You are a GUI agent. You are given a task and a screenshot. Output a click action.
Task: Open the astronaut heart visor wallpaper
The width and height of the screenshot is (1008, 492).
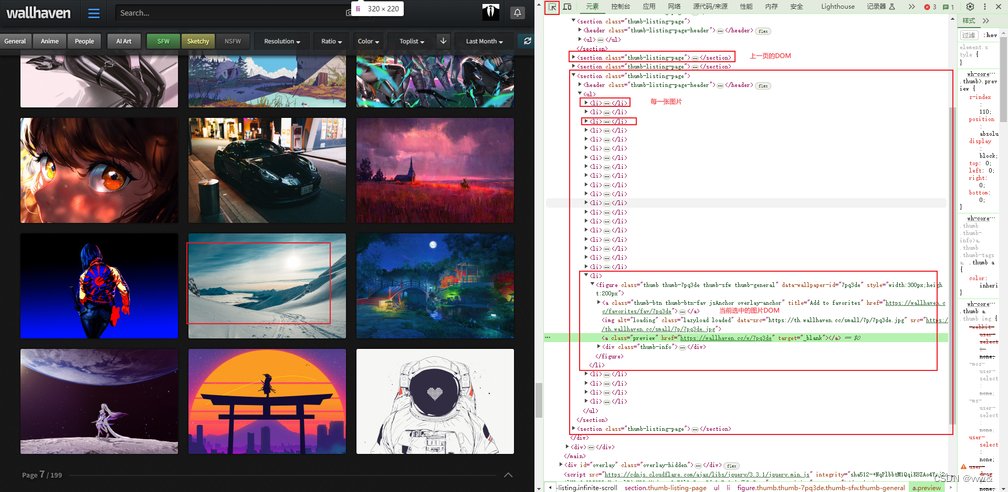[435, 402]
